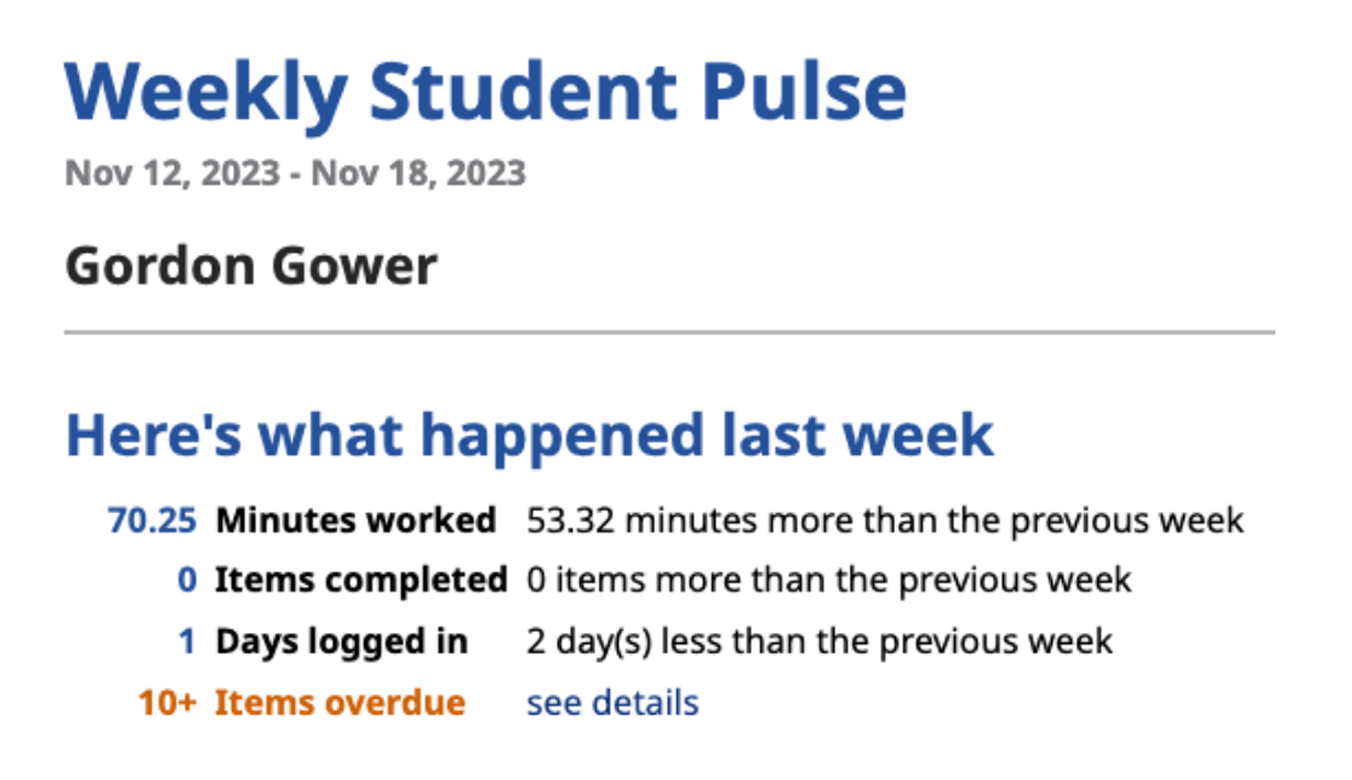Click the Here's what happened last week heading
The height and width of the screenshot is (780, 1352).
click(530, 433)
